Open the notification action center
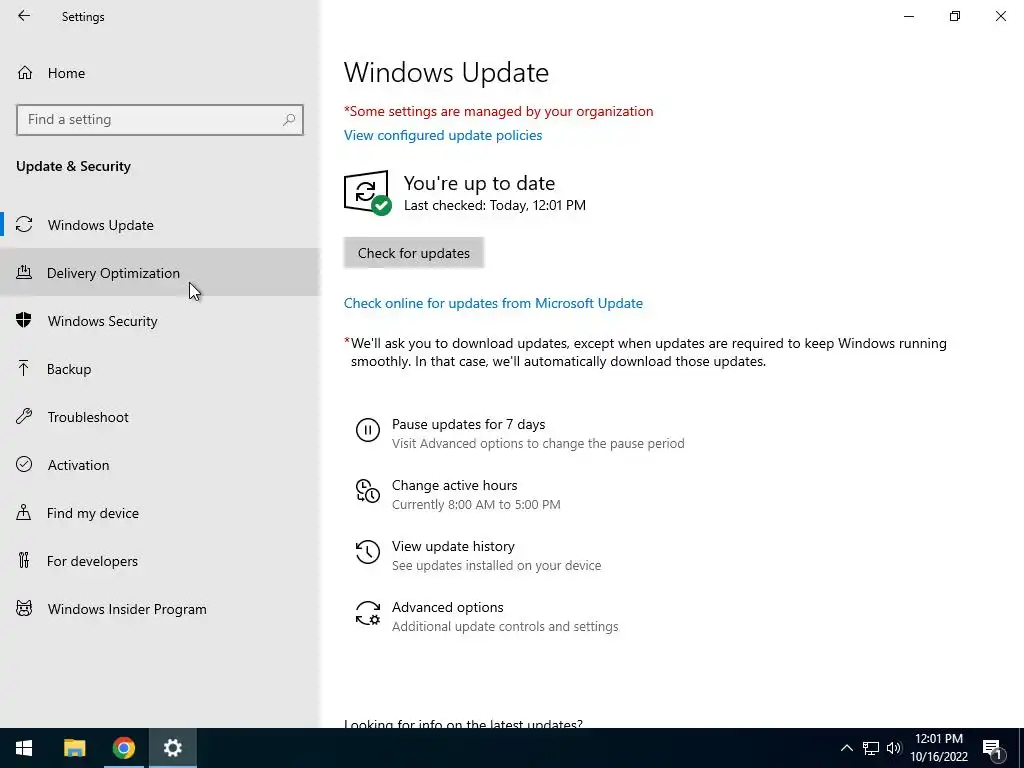Screen dimensions: 1024x768 (x=993, y=748)
